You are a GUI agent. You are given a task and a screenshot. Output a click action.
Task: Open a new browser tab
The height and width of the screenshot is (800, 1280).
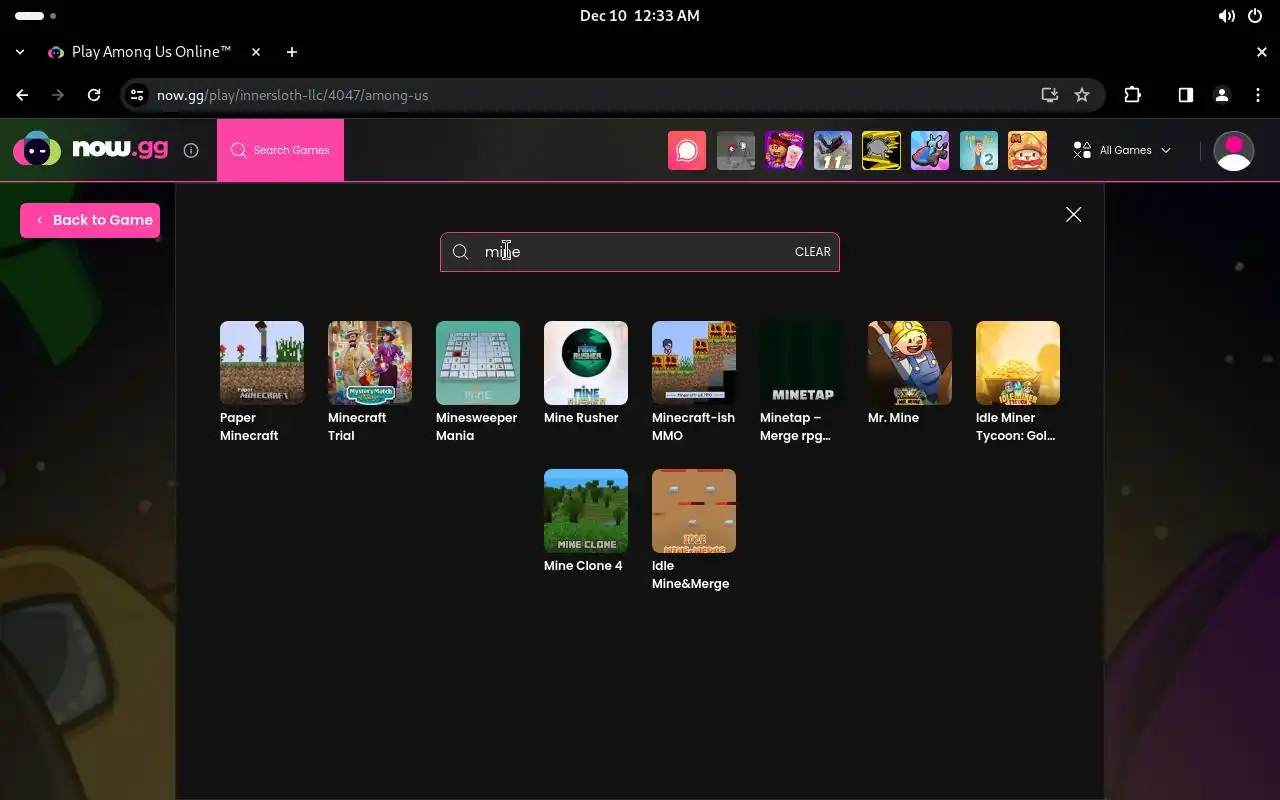[292, 52]
